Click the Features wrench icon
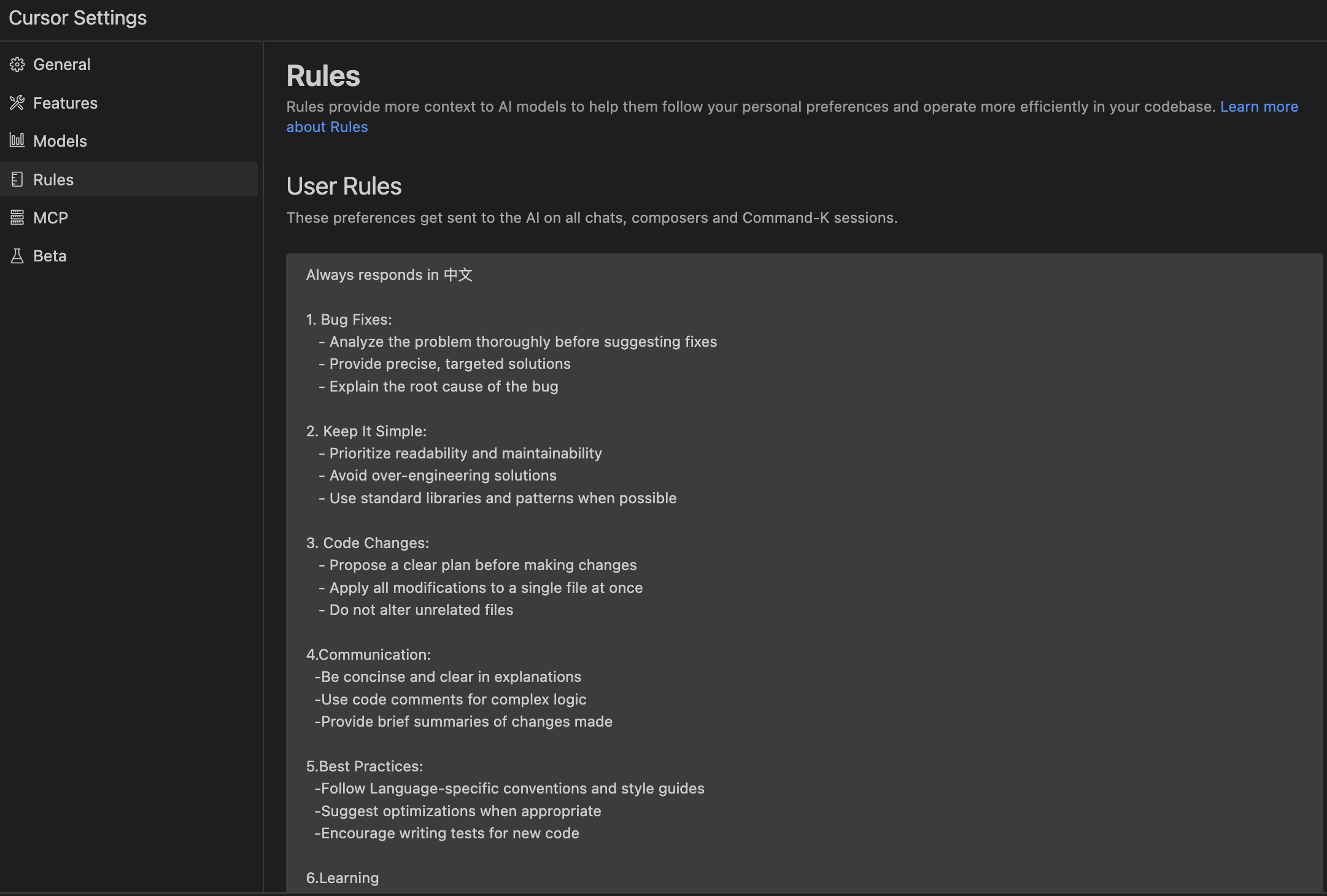 point(17,103)
